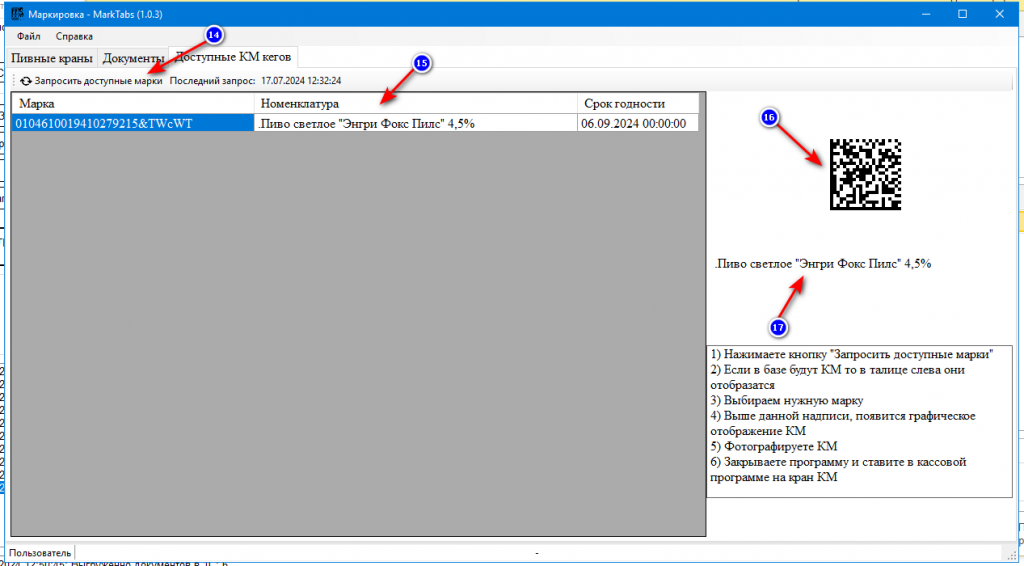Image resolution: width=1024 pixels, height=566 pixels.
Task: Click the blue annotation badge numbered 16
Action: coord(769,117)
